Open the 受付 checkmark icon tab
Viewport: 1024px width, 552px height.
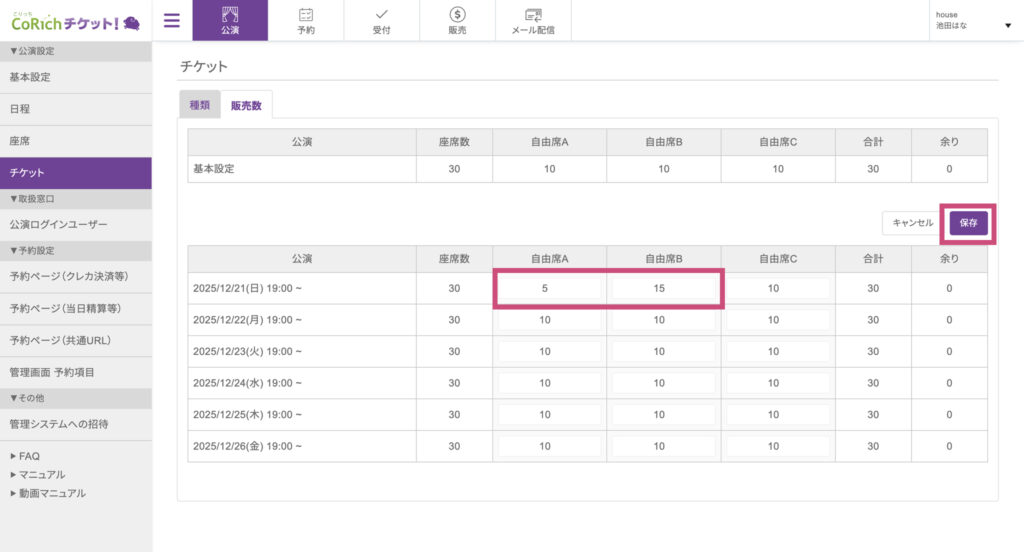pos(382,21)
